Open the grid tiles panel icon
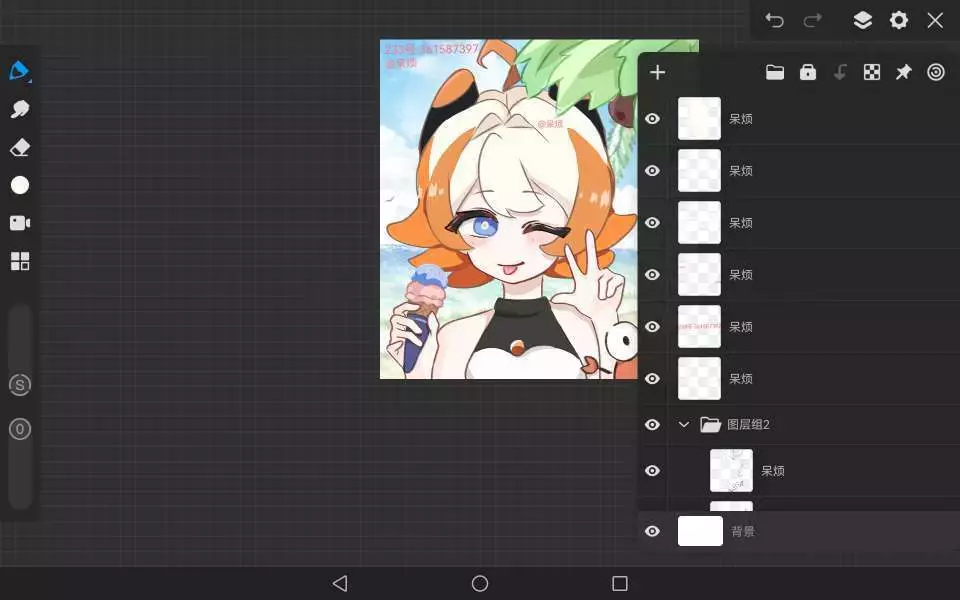Screen dimensions: 960x600 (x=20, y=261)
